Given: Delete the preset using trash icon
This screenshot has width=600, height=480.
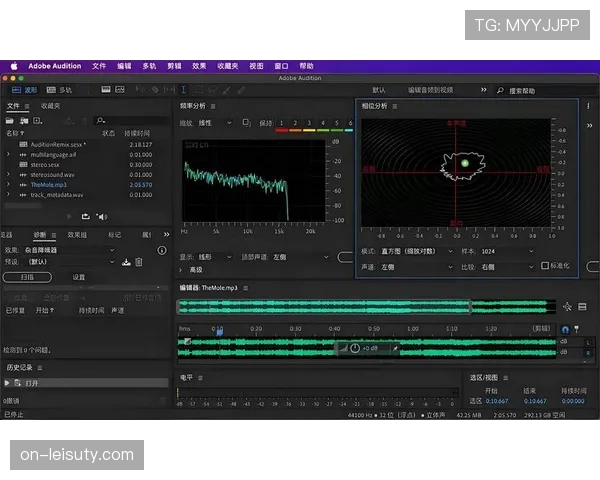Looking at the screenshot, I should [139, 262].
